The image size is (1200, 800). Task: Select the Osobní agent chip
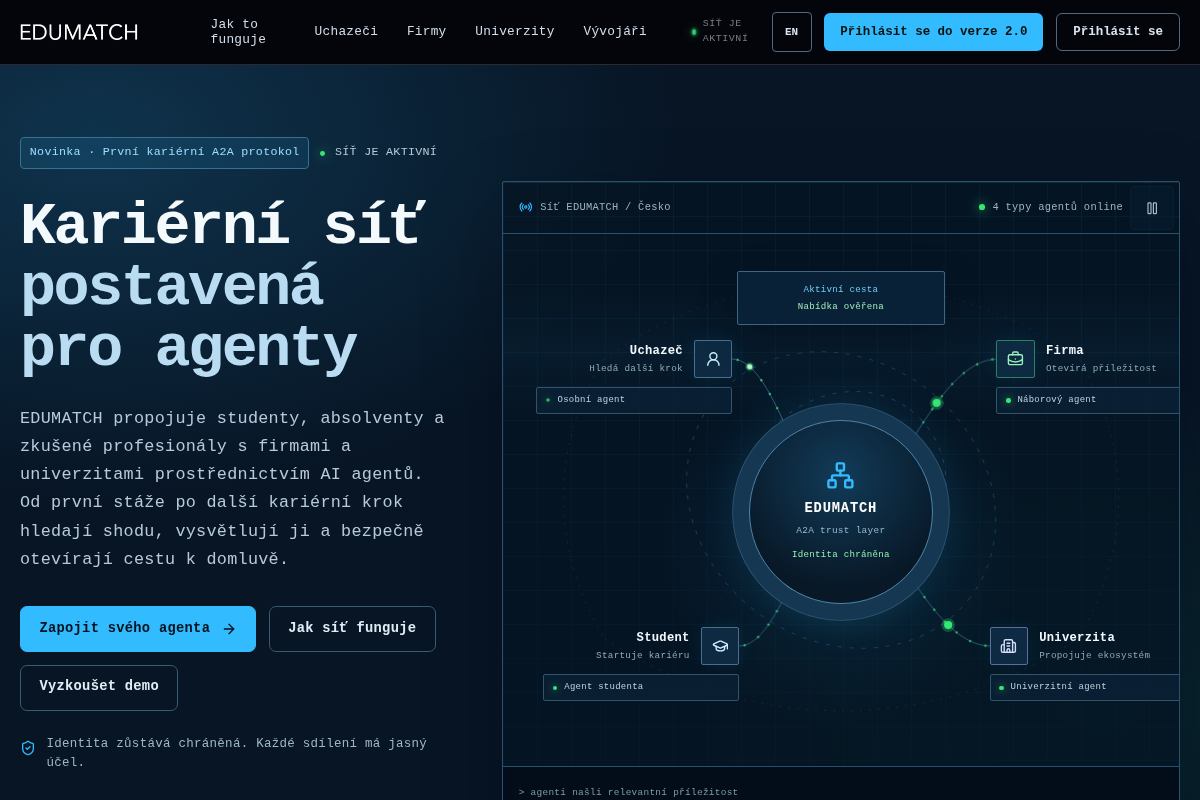click(x=634, y=400)
